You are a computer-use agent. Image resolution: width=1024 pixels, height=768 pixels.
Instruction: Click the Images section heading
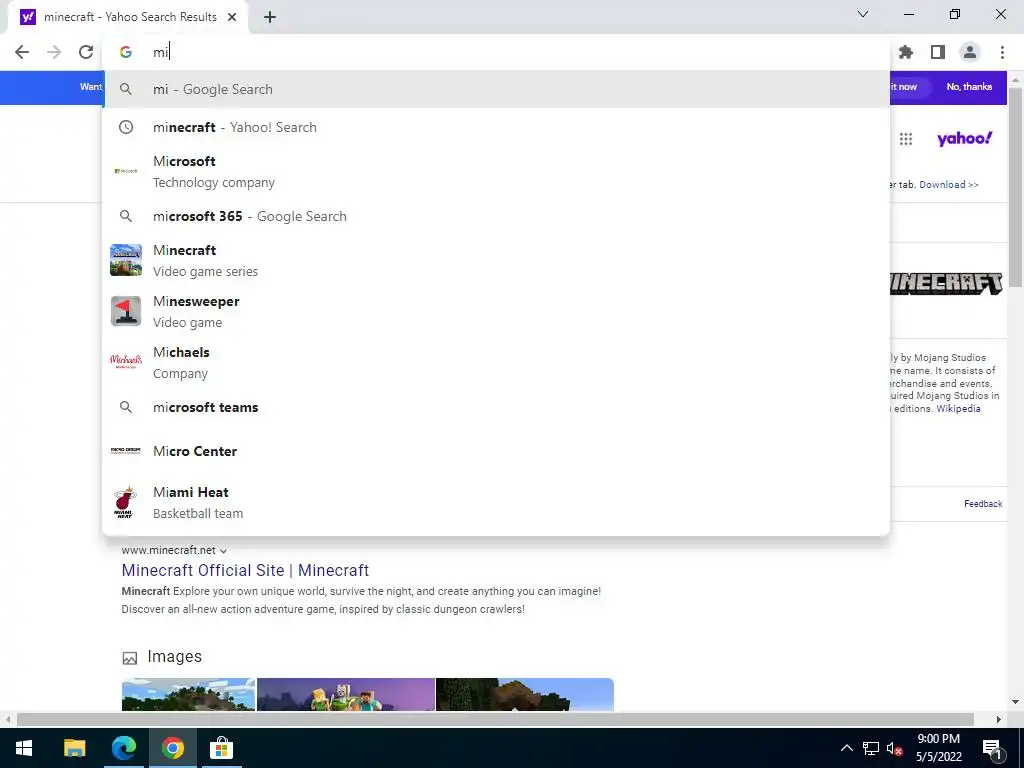pos(174,656)
